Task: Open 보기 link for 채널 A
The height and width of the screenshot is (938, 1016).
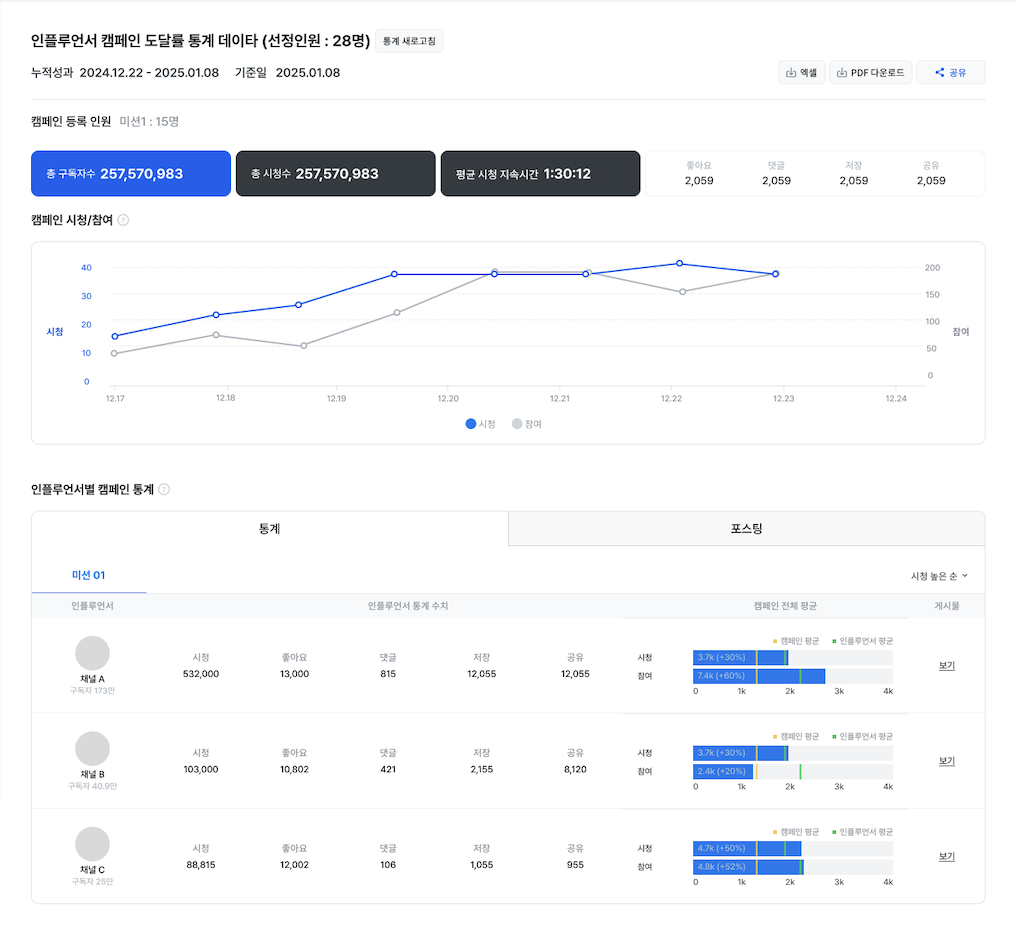Action: [x=946, y=665]
